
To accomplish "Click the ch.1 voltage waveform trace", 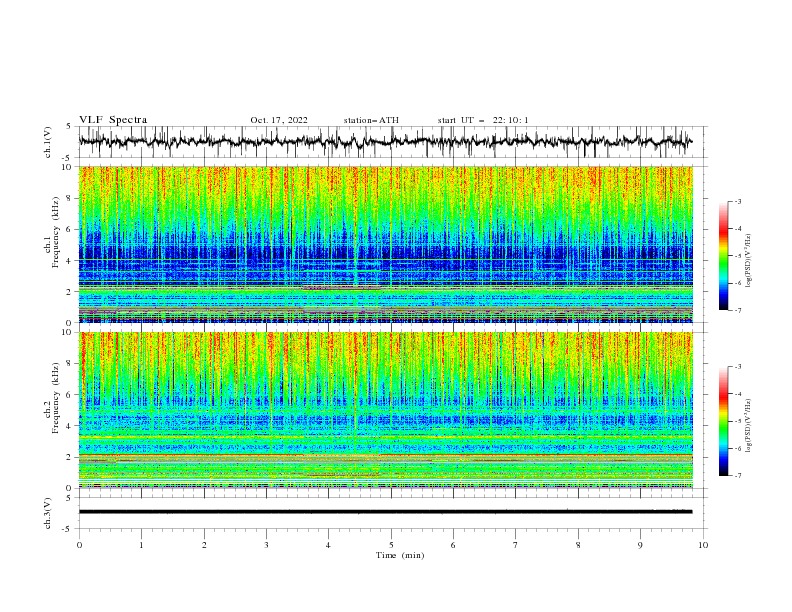I will pyautogui.click(x=385, y=141).
